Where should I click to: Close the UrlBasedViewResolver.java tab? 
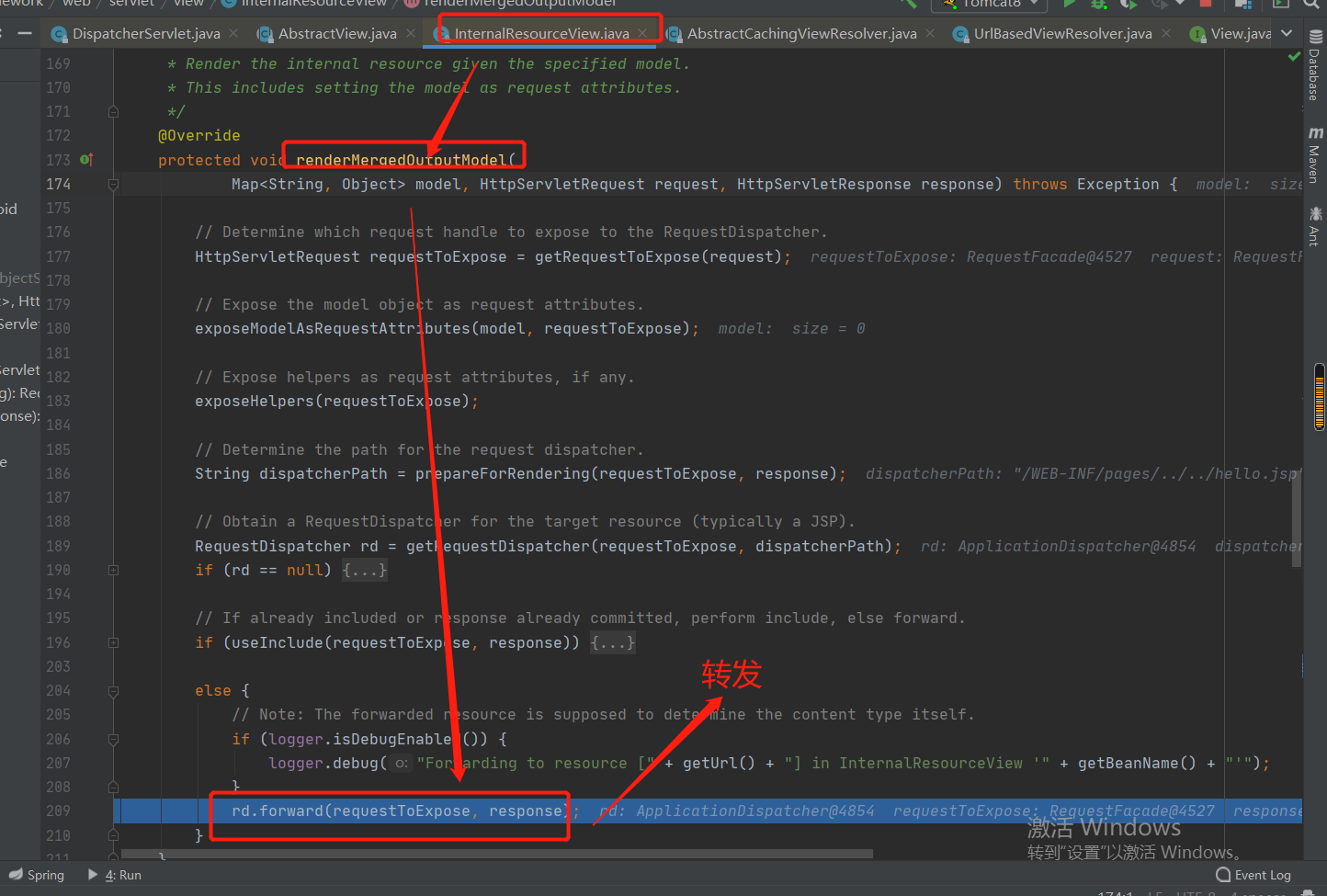[x=1166, y=33]
